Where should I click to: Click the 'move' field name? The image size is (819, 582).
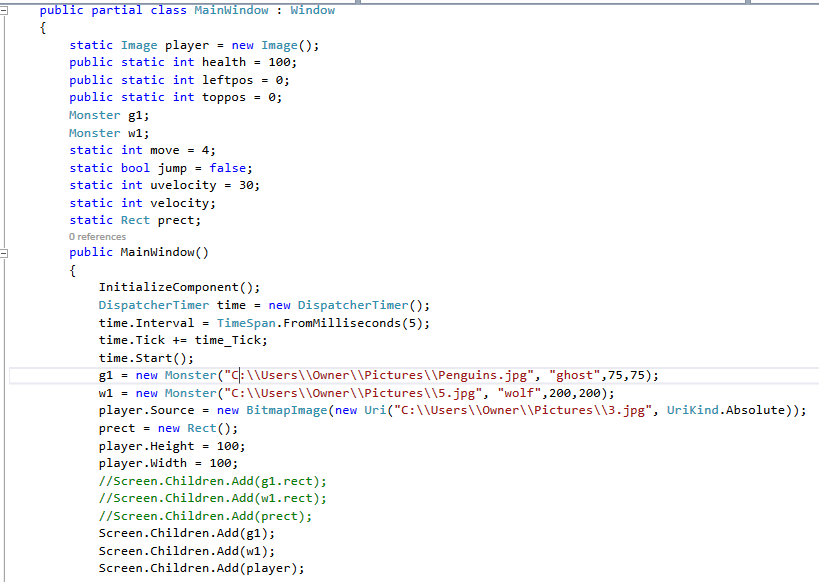165,150
